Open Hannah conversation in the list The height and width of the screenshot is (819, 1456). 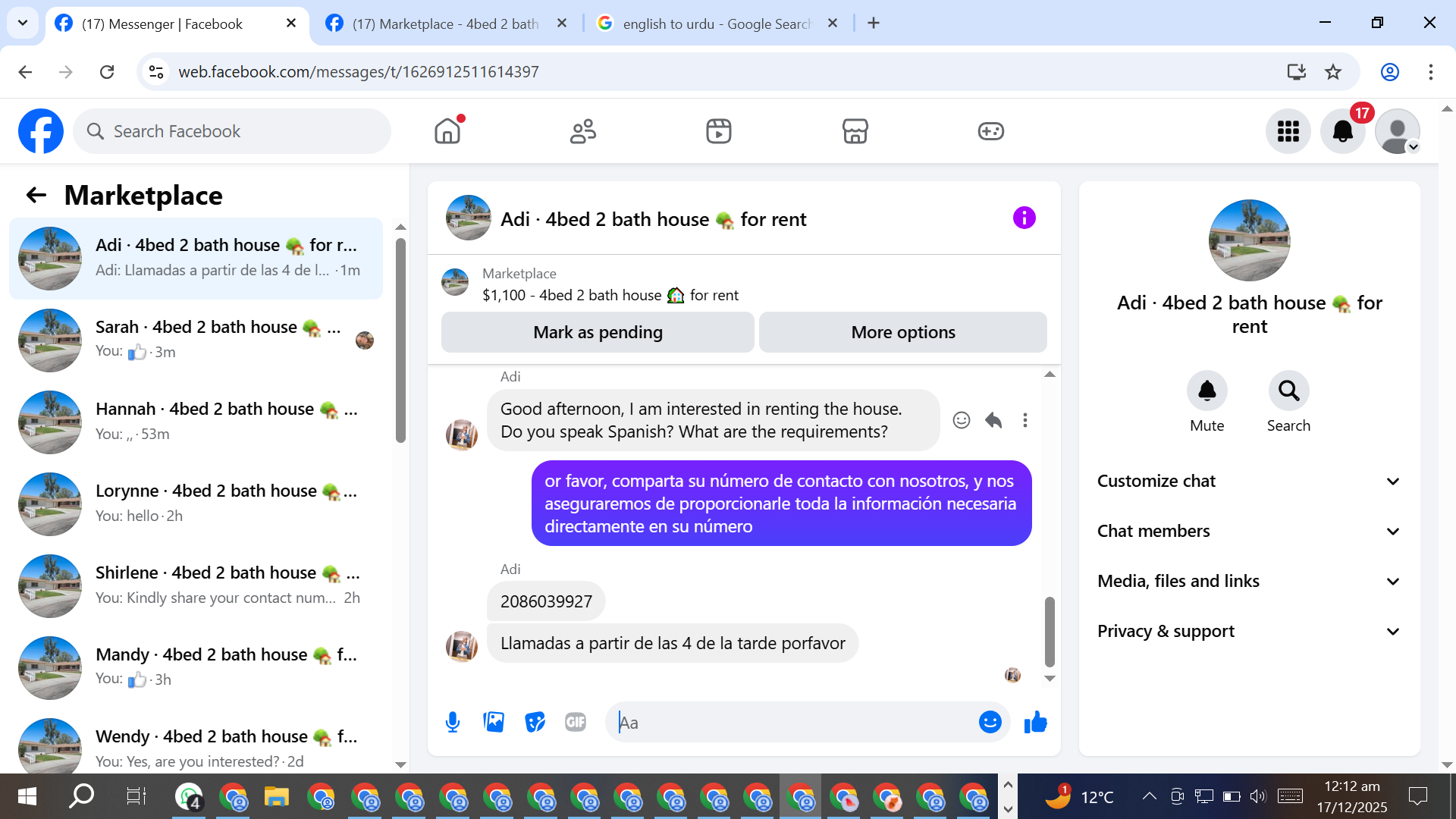(196, 422)
